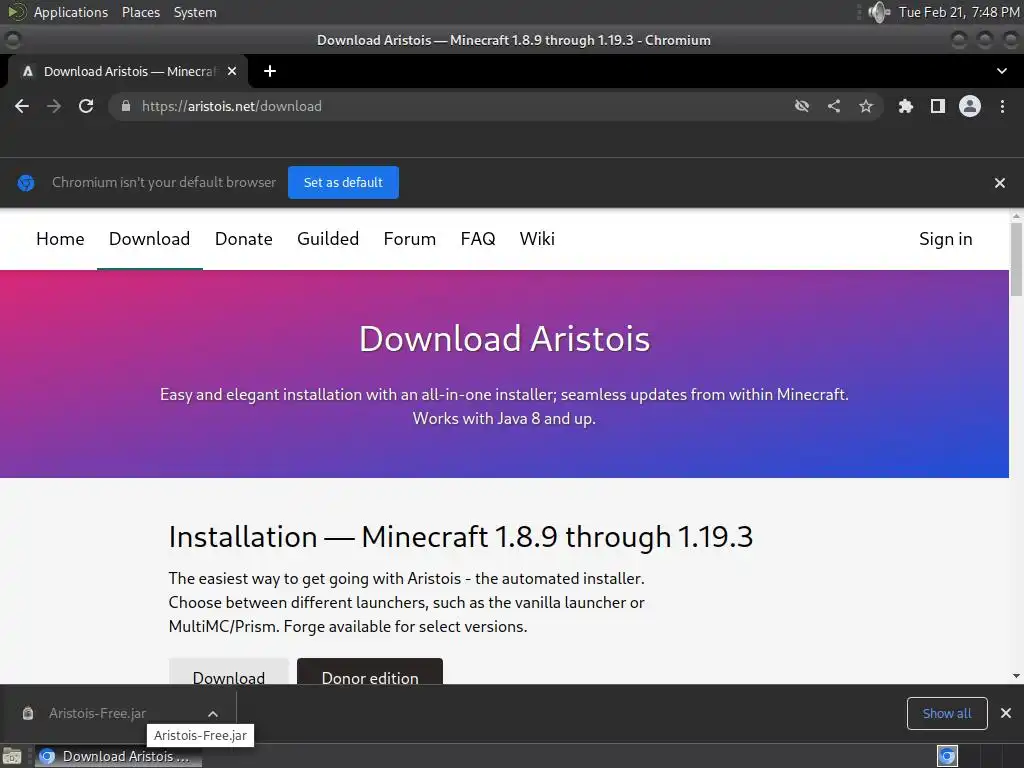Open the Places system menu

(x=141, y=12)
